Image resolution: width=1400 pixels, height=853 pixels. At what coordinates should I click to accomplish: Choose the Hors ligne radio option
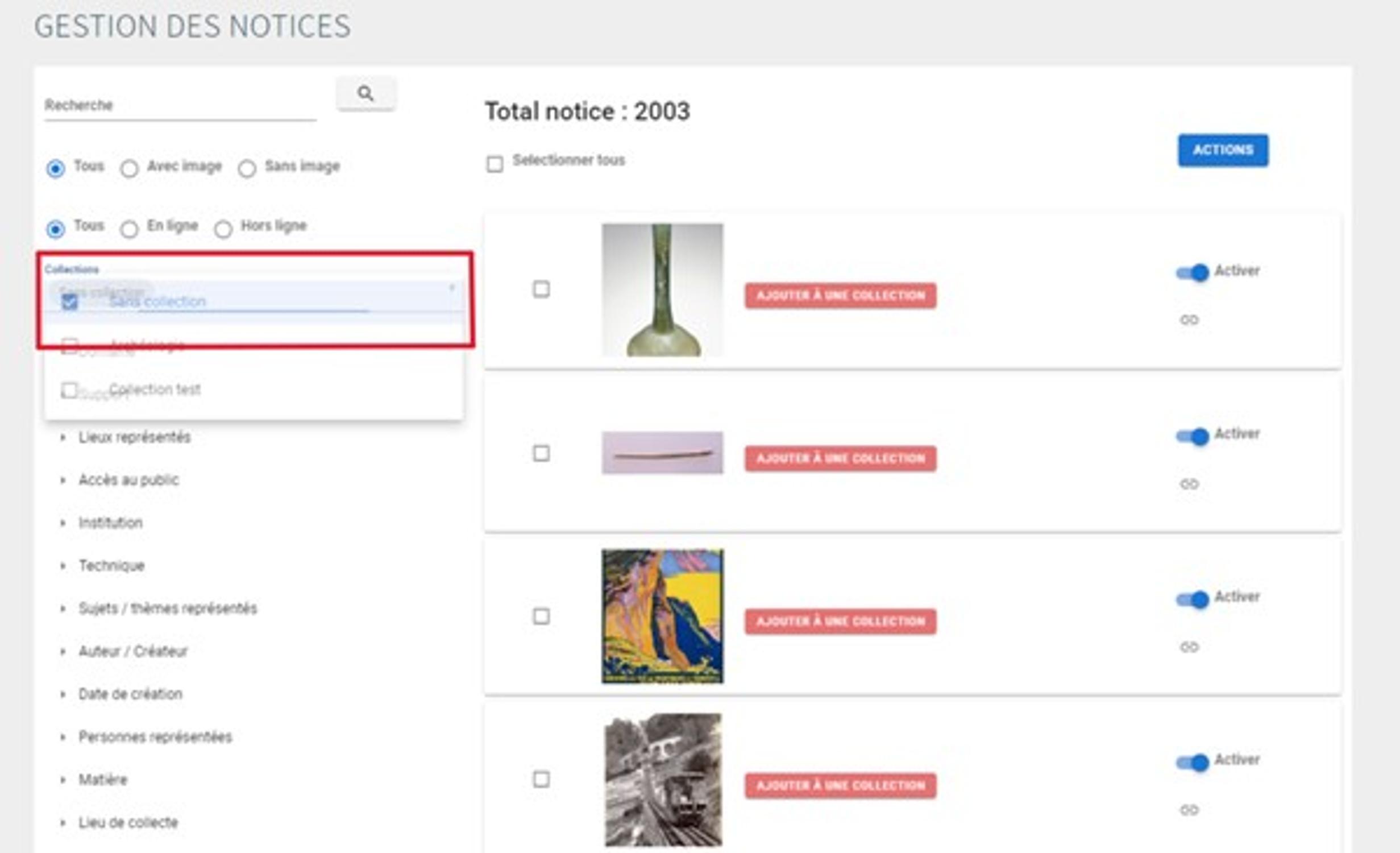point(223,229)
